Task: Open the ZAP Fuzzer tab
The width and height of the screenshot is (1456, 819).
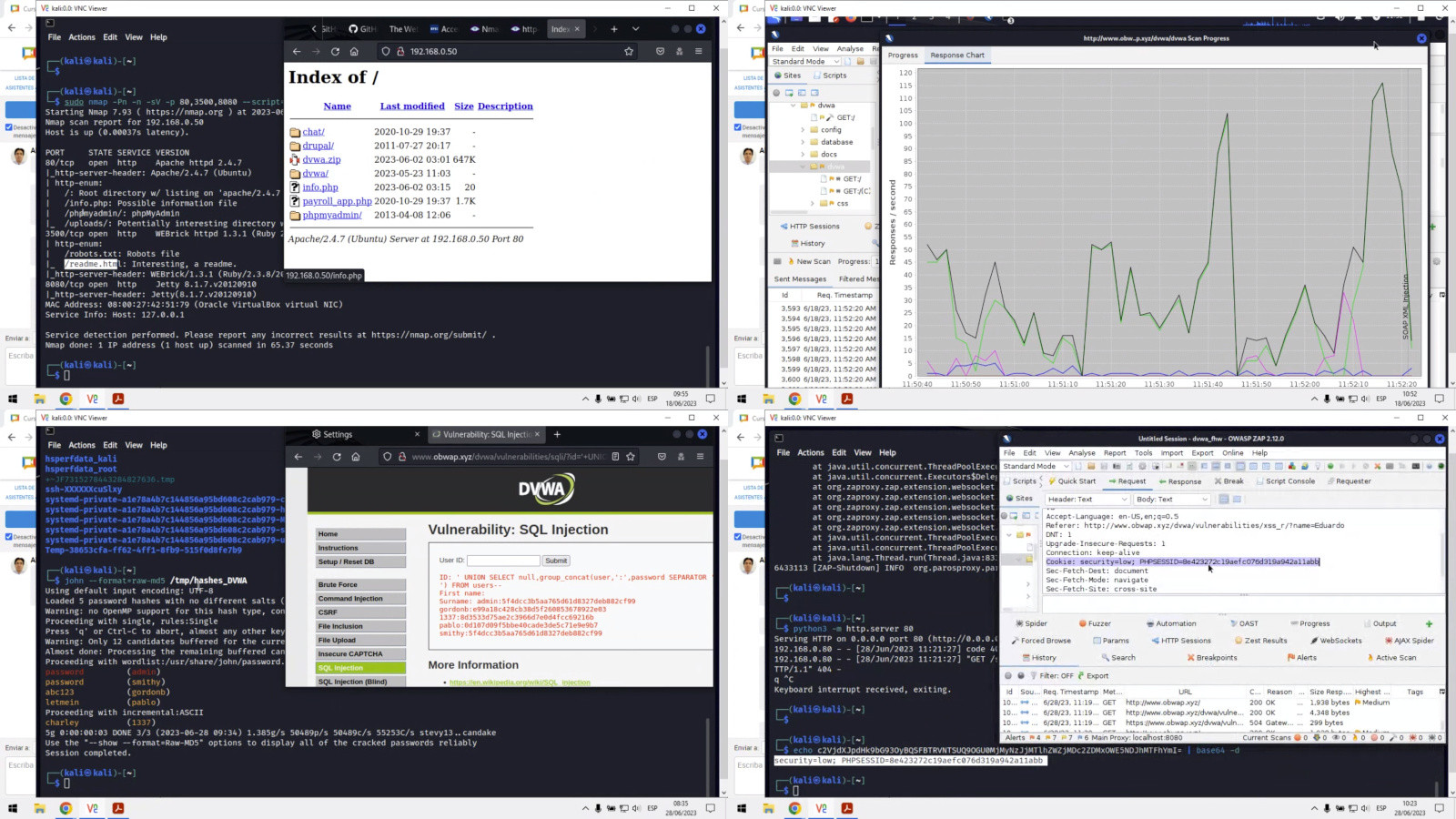Action: pos(1095,624)
